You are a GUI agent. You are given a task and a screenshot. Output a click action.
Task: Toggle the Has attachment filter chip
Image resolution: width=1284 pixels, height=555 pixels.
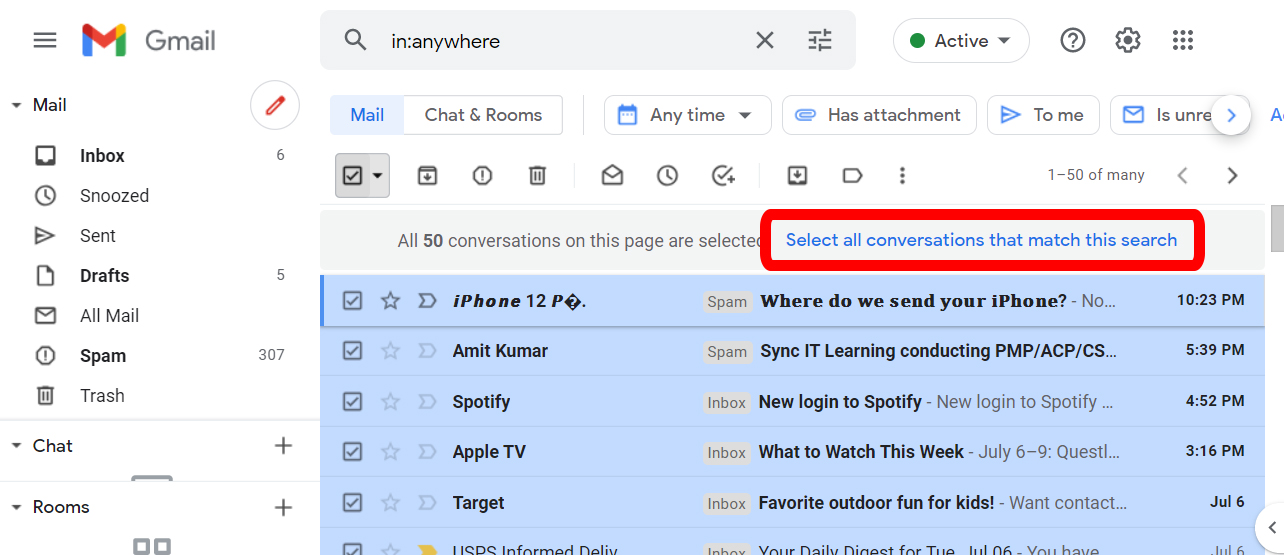879,115
